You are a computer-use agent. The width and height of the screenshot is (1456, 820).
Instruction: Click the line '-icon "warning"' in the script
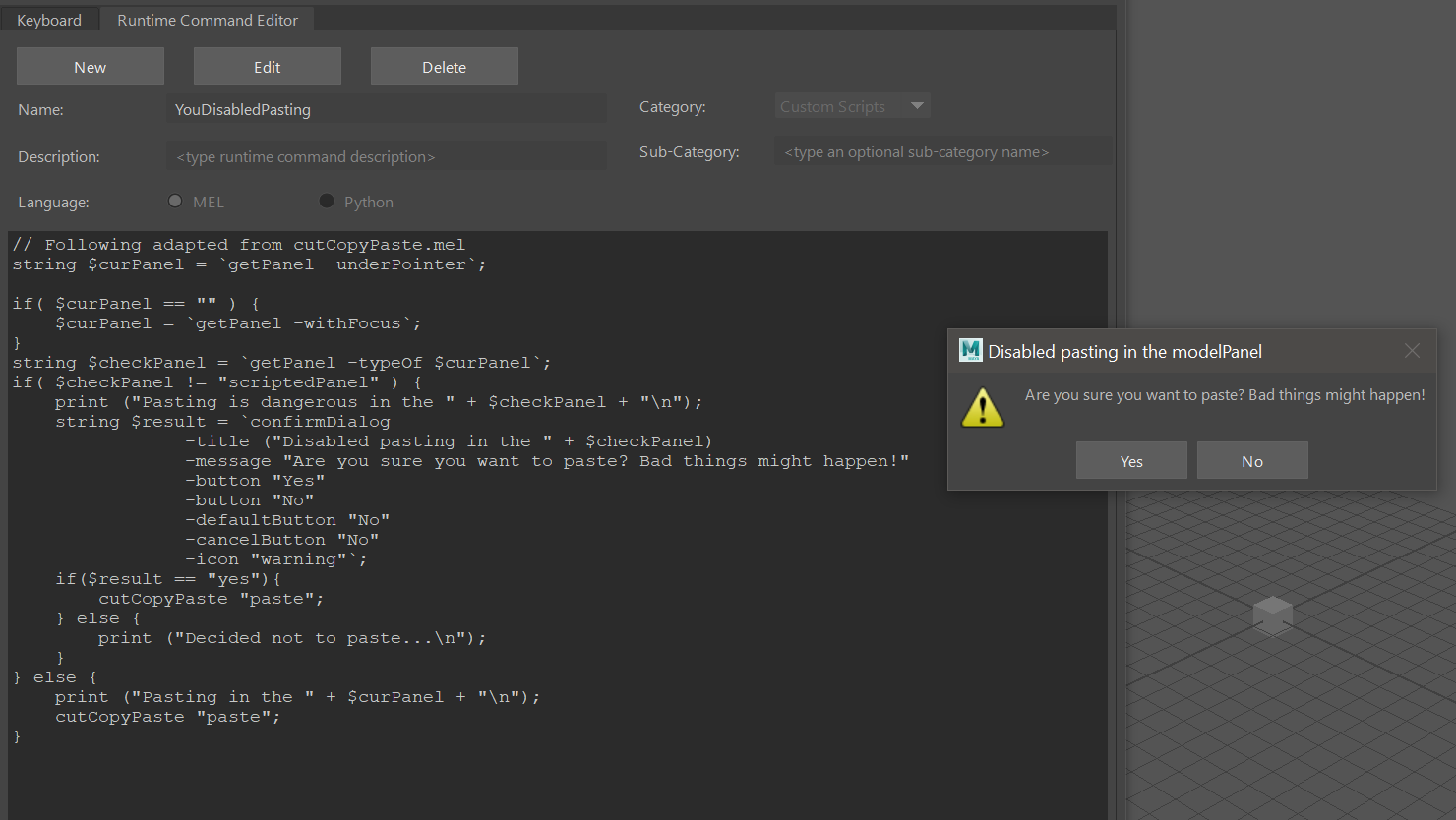click(276, 559)
